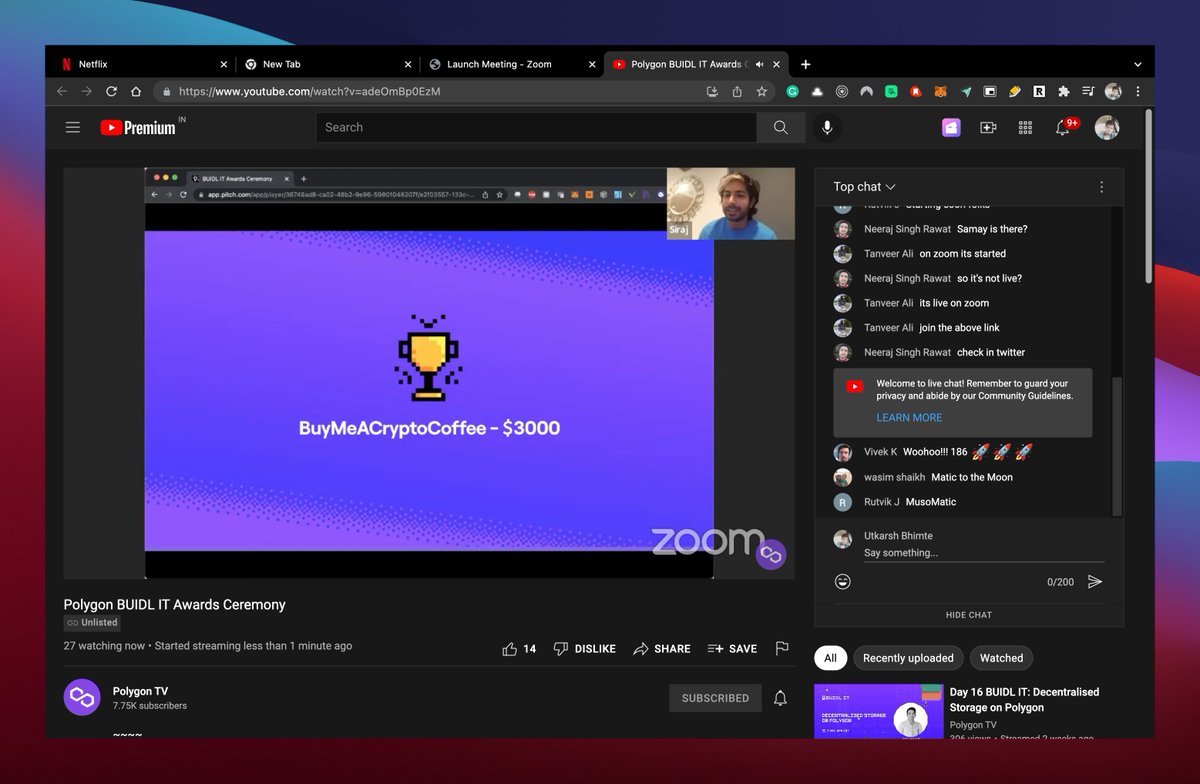The image size is (1200, 784).
Task: Switch to Launch Meeting - Zoom tab
Action: (512, 64)
